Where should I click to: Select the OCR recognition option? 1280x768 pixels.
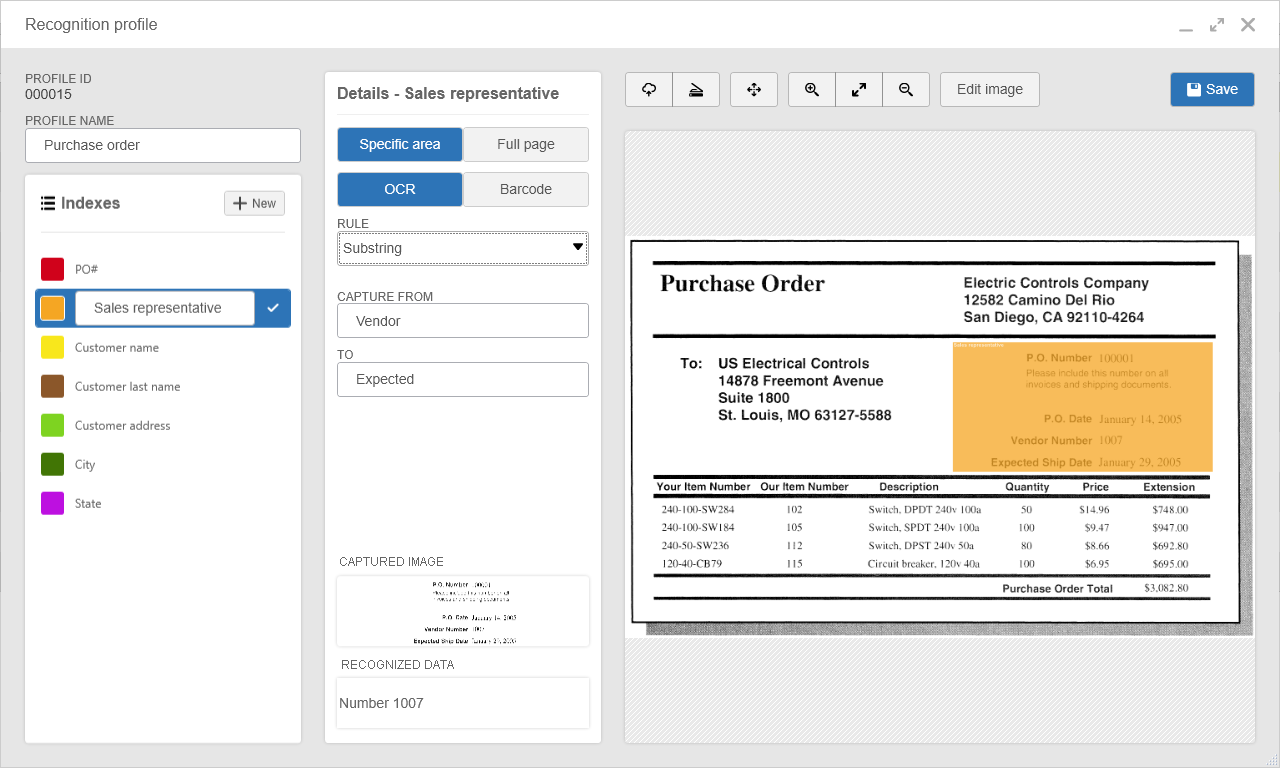(400, 189)
